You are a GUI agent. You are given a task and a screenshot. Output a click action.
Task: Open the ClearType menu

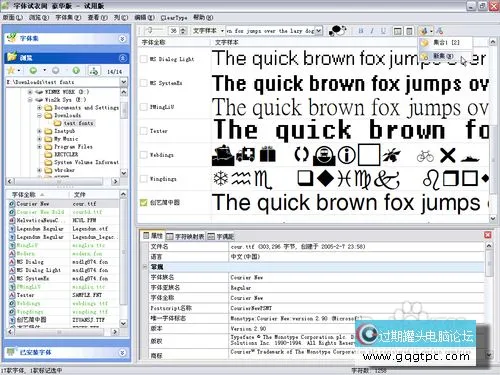(x=174, y=17)
